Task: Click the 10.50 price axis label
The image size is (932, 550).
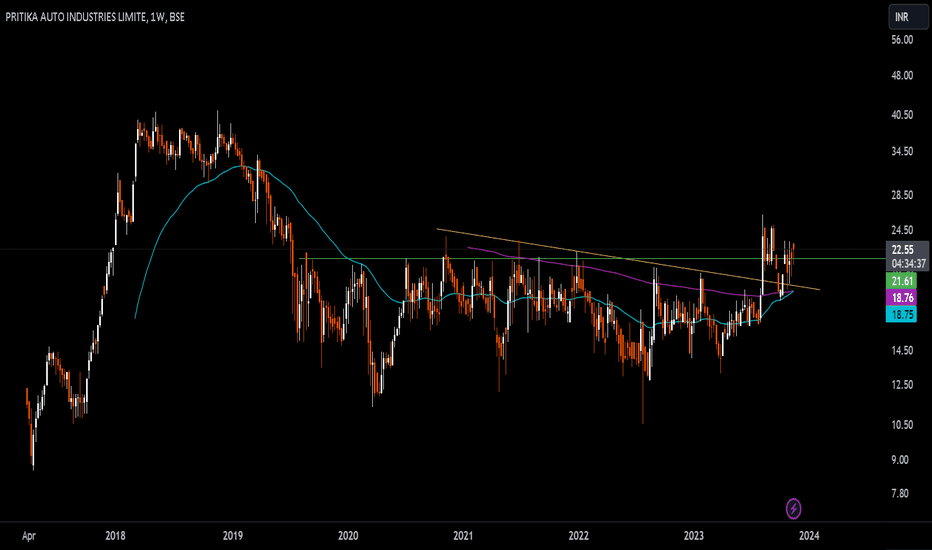Action: [x=902, y=425]
